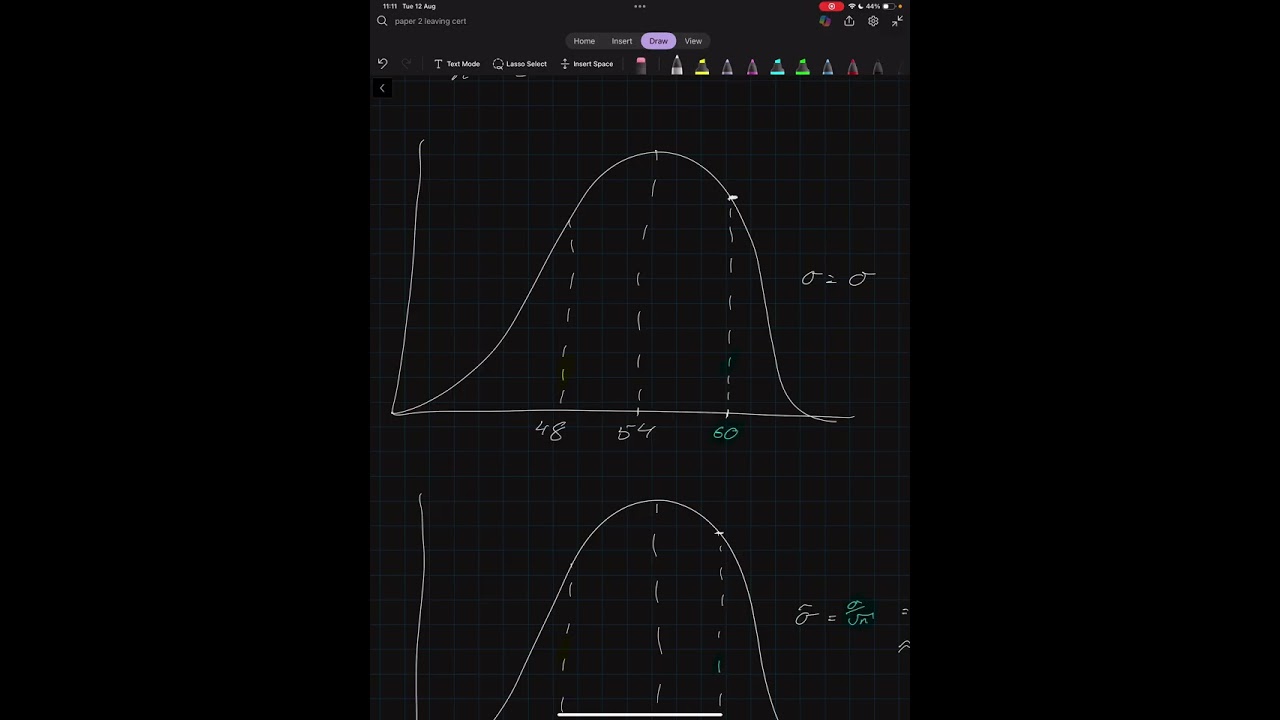
Task: Exit full screen with collapse arrows
Action: coord(897,21)
